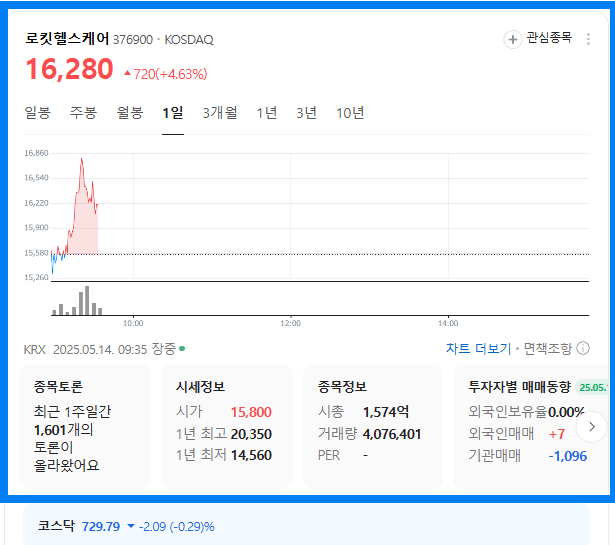Open the 종목정보 card heading
The height and width of the screenshot is (545, 615).
tap(342, 387)
